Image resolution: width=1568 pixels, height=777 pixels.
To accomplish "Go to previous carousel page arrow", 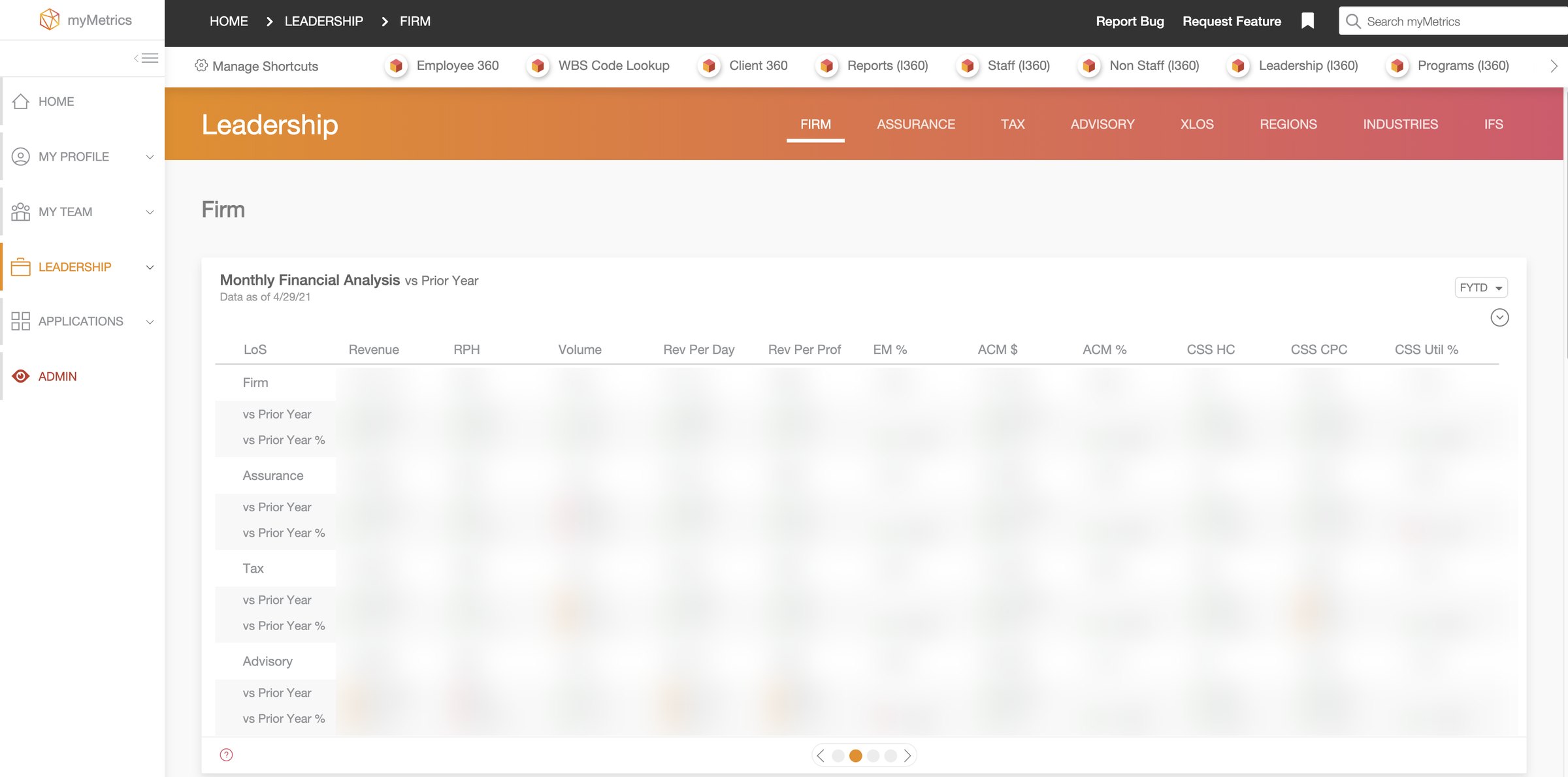I will tap(821, 755).
